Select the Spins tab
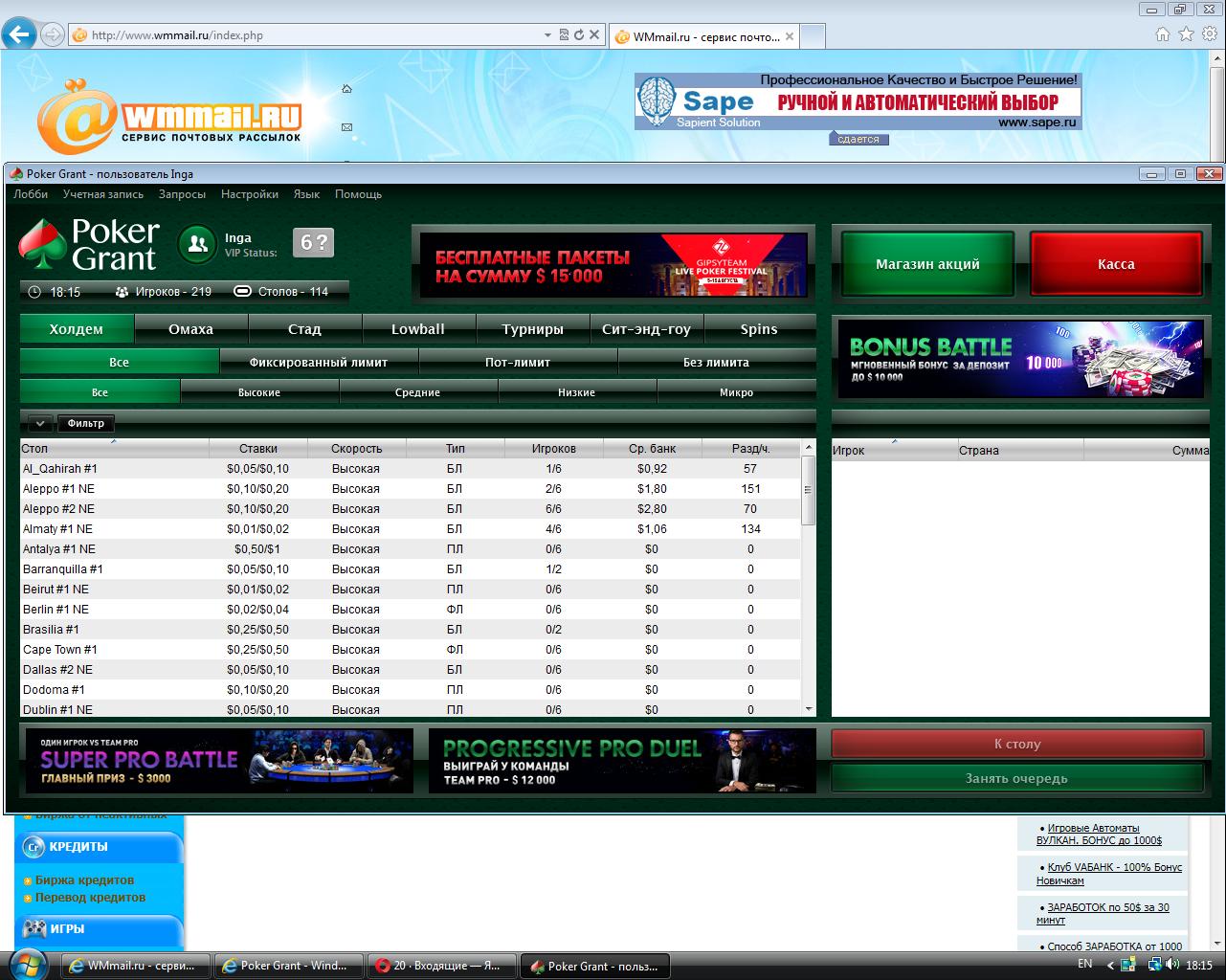 point(759,329)
